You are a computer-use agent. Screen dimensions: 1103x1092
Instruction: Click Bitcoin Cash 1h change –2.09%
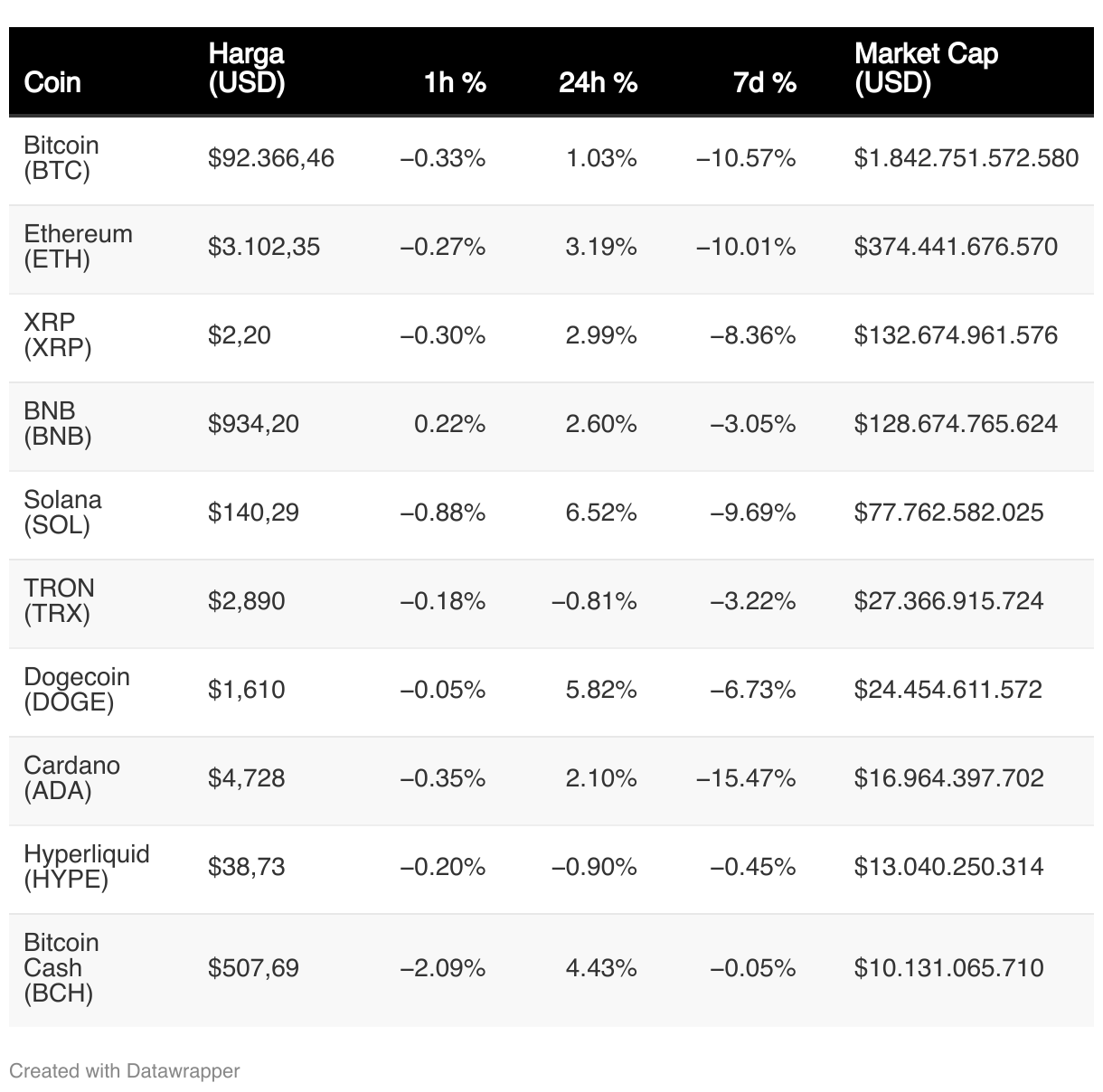click(443, 968)
